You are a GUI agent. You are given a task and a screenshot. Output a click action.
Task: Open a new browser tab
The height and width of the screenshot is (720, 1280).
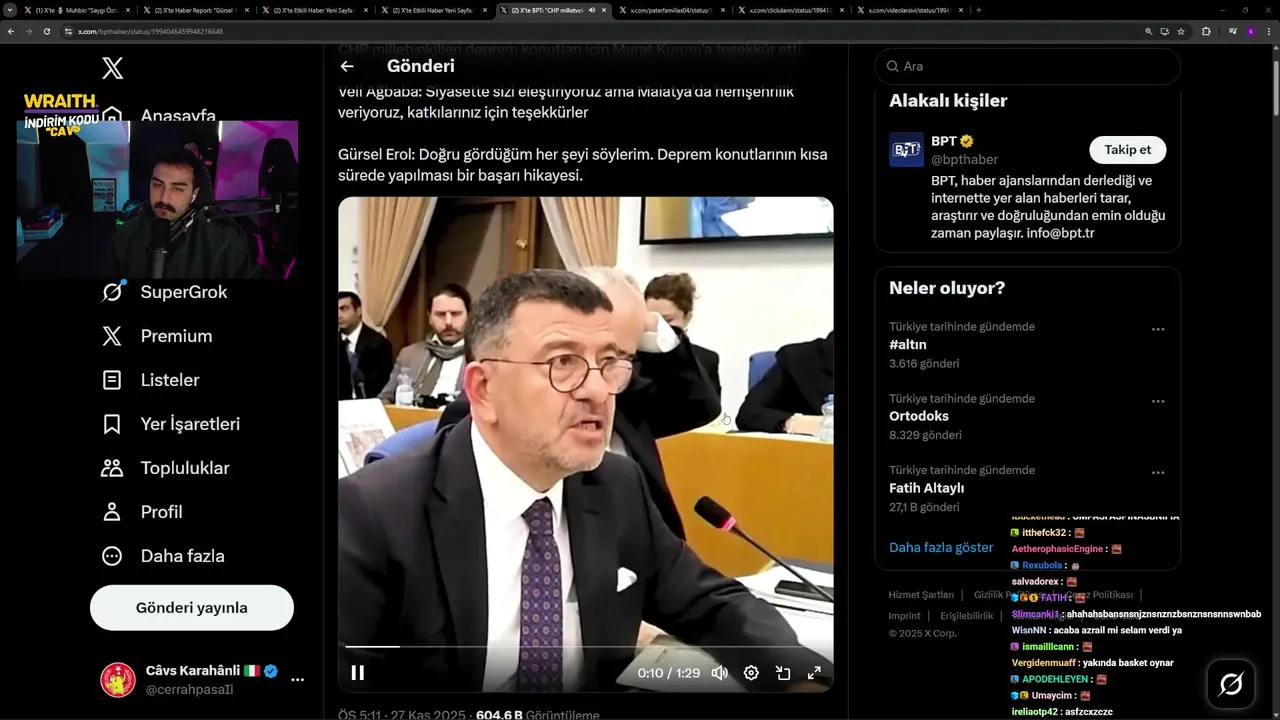tap(978, 10)
